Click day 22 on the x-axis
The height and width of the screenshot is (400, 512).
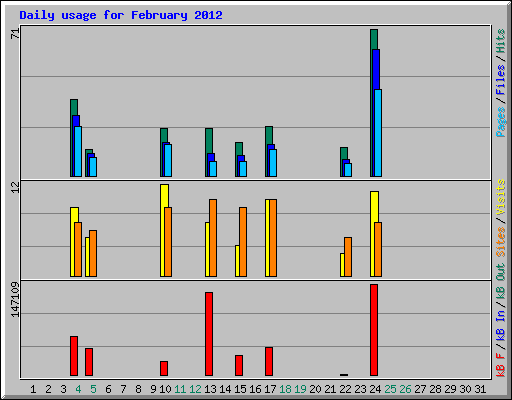point(345,389)
